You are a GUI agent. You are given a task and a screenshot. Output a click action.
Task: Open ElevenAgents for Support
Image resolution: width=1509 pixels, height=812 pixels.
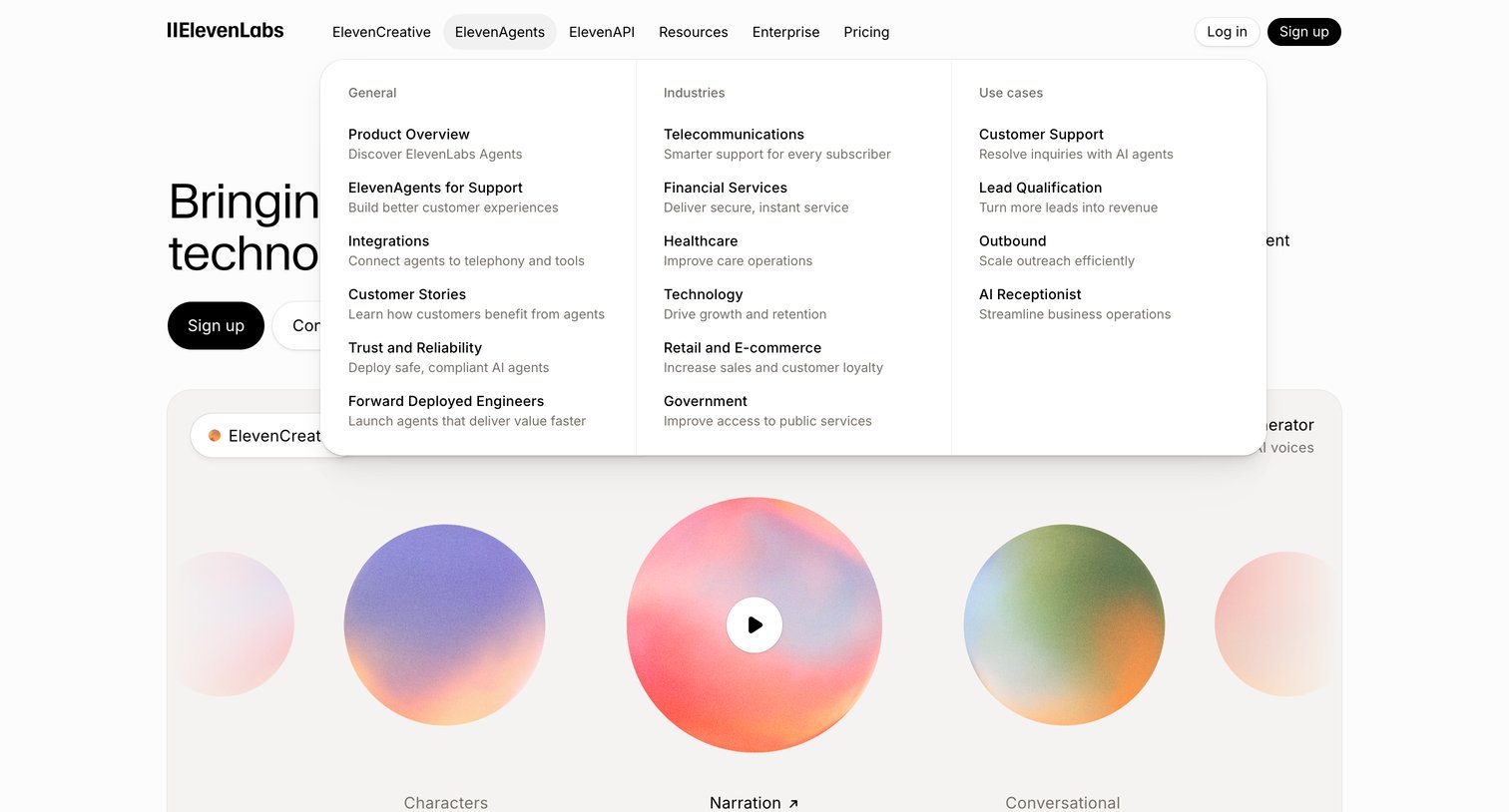[453, 198]
